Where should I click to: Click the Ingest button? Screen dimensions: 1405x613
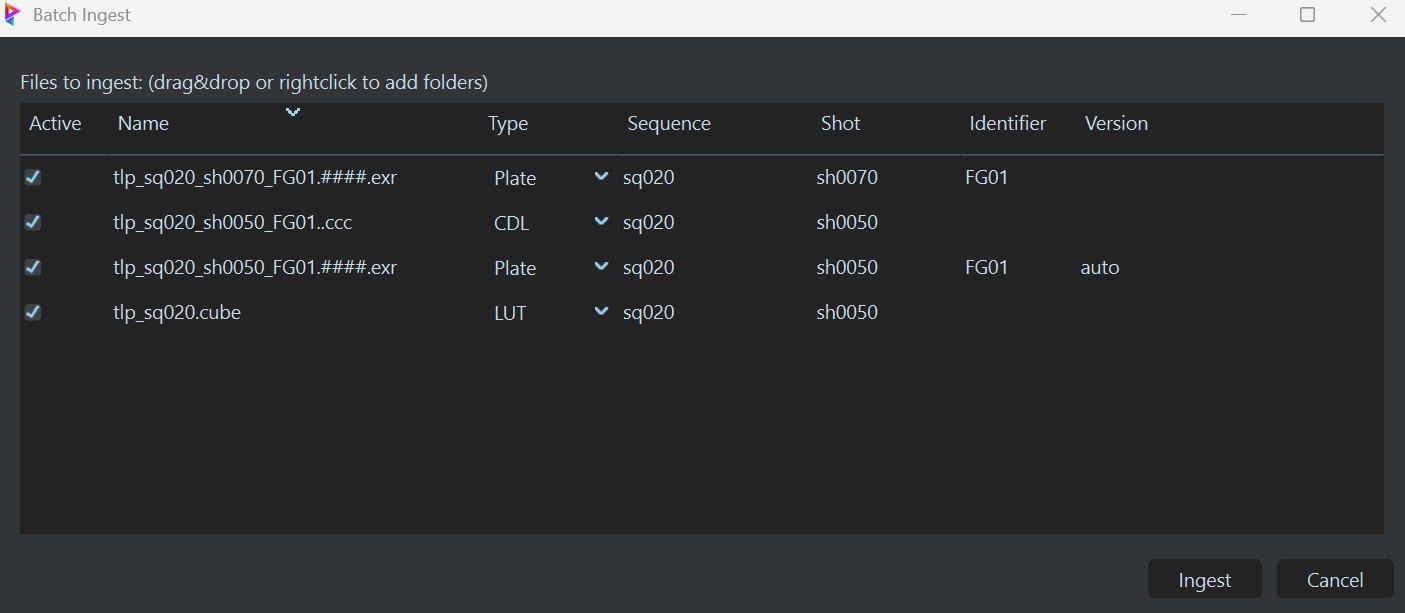coord(1204,579)
